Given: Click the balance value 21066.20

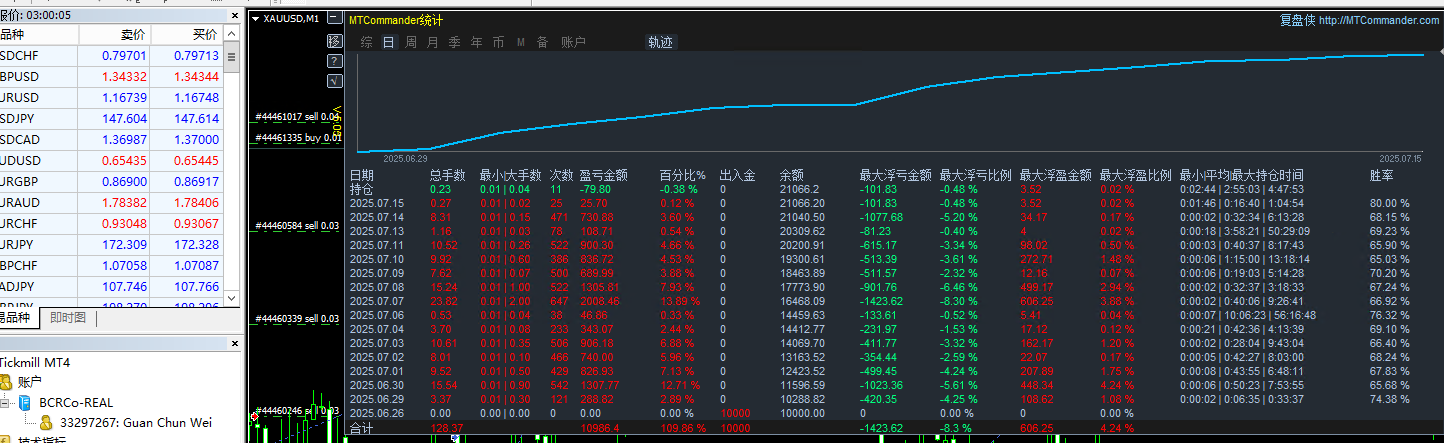Looking at the screenshot, I should click(x=802, y=203).
